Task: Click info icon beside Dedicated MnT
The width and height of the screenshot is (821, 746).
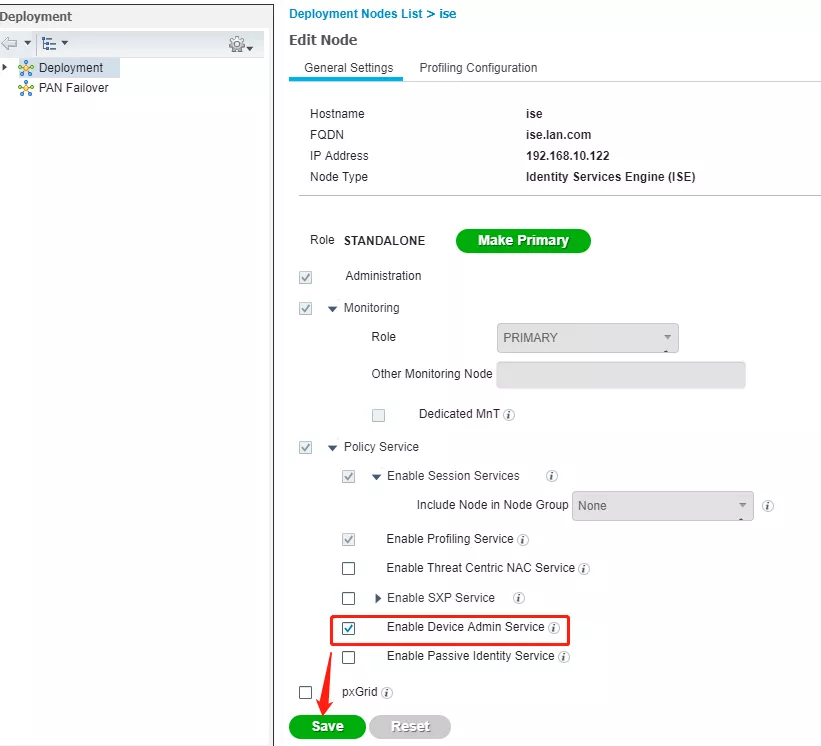Action: (509, 415)
